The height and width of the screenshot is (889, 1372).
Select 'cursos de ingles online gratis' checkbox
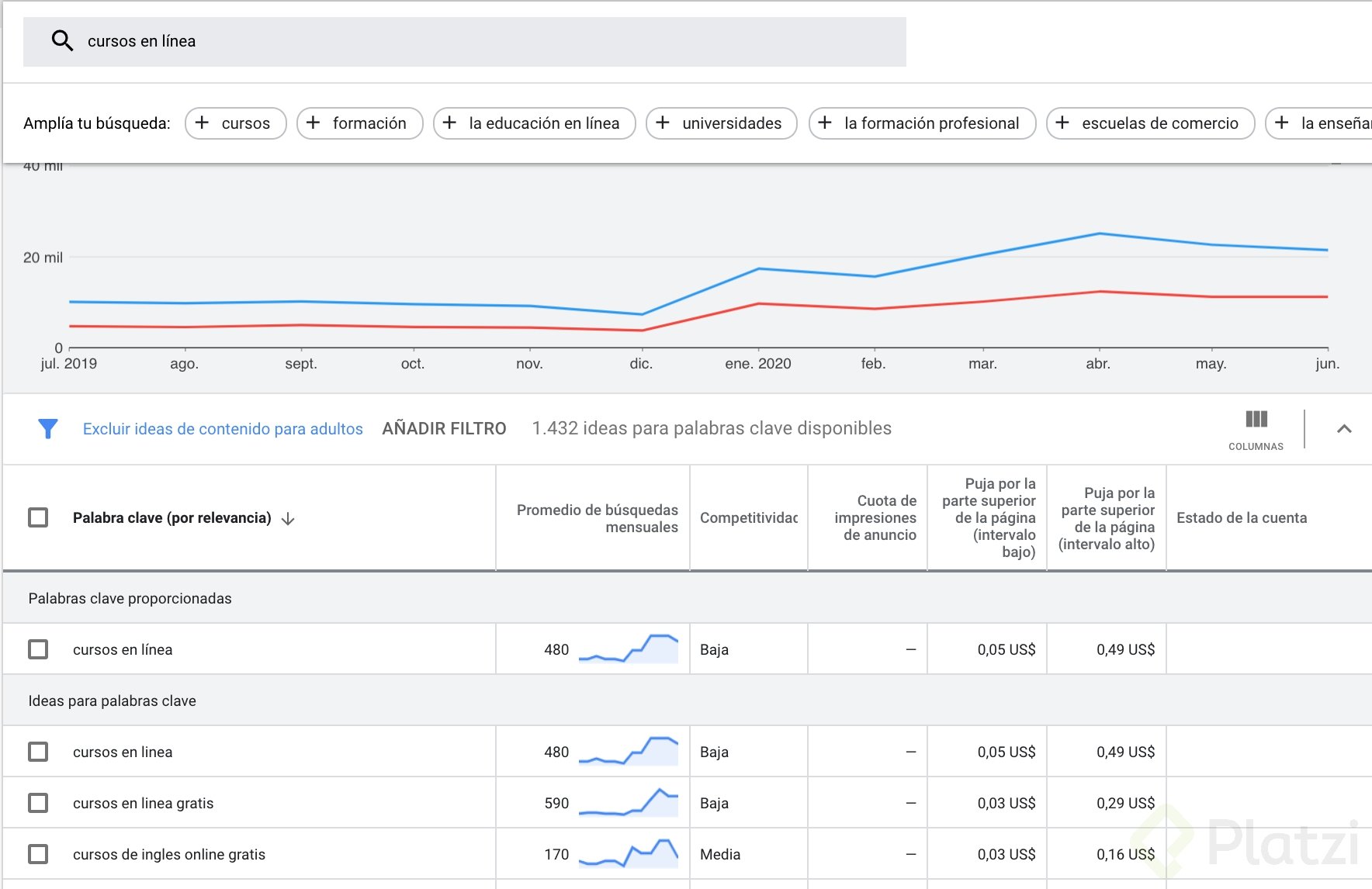(x=38, y=854)
